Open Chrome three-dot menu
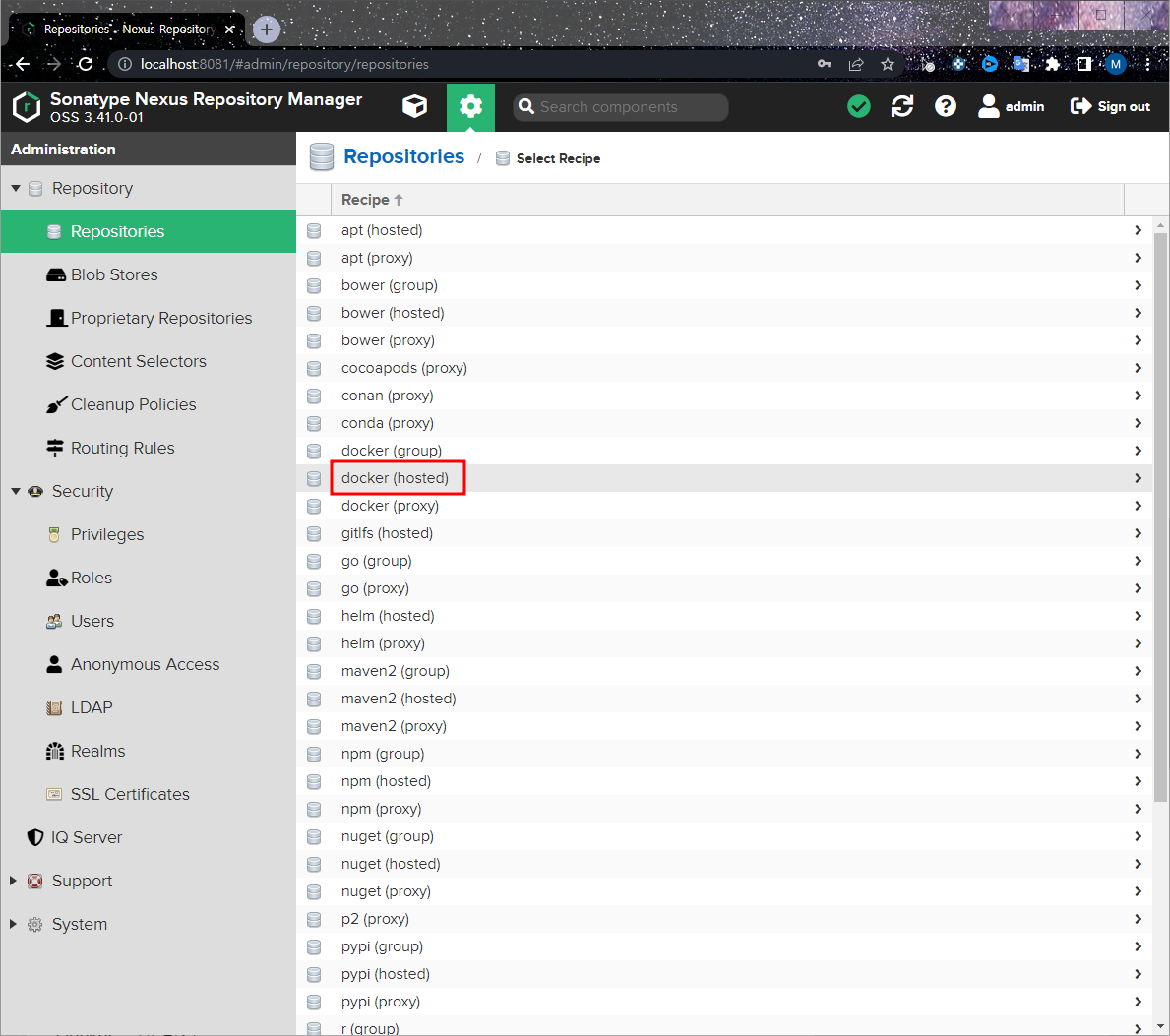 tap(1147, 64)
